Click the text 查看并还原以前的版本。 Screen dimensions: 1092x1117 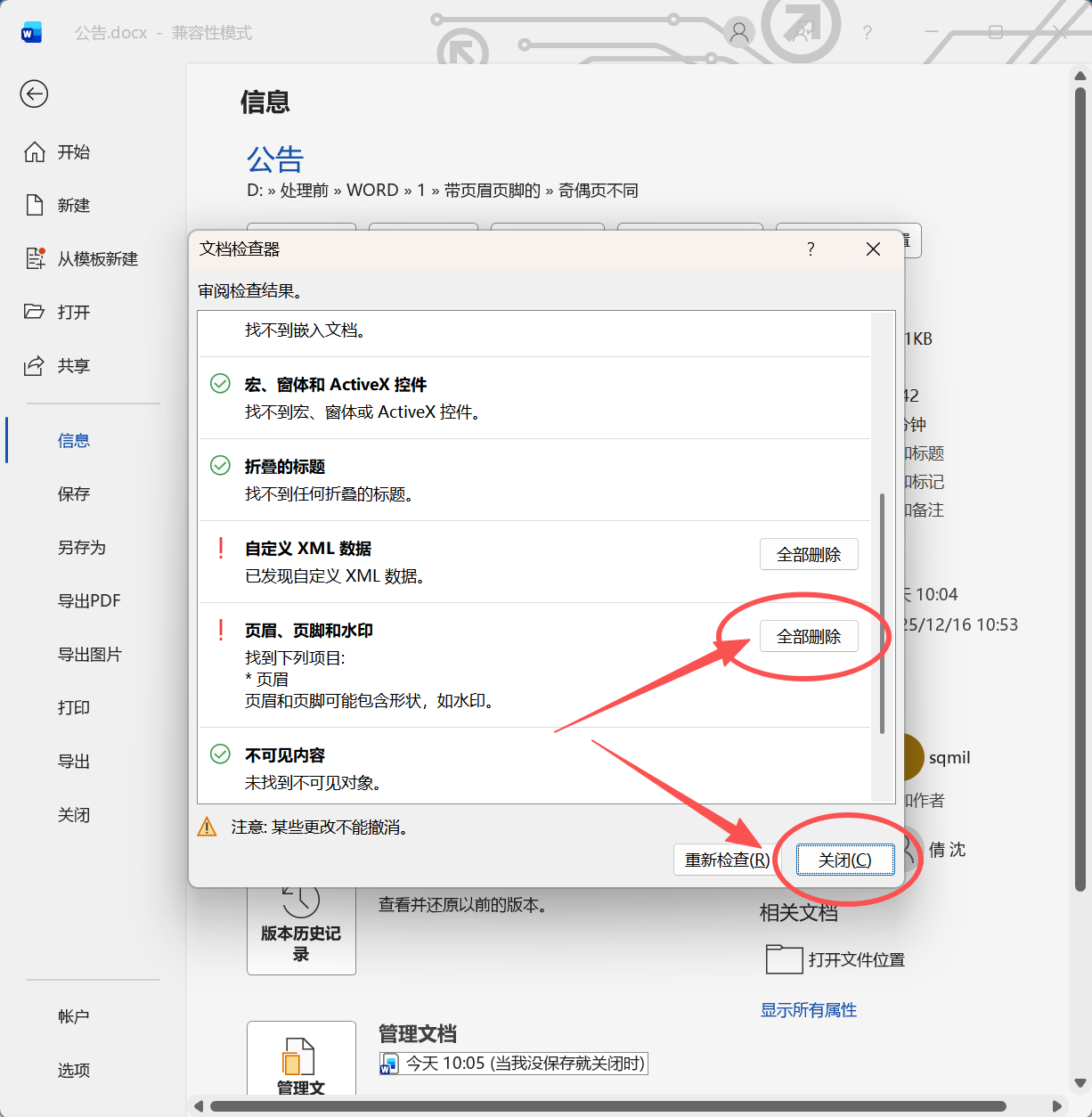[x=463, y=905]
